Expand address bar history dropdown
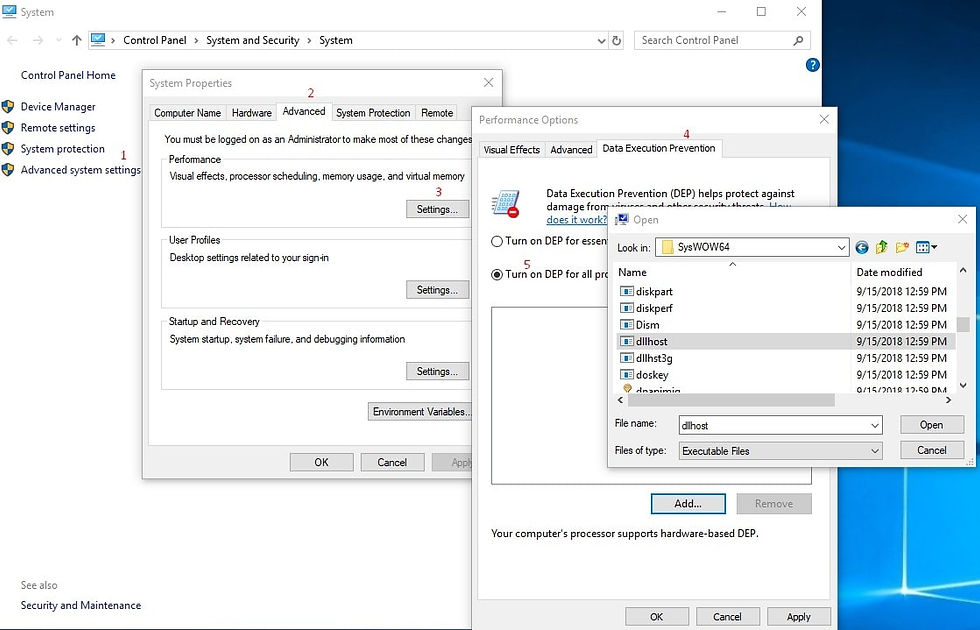Image resolution: width=980 pixels, height=630 pixels. coord(601,41)
